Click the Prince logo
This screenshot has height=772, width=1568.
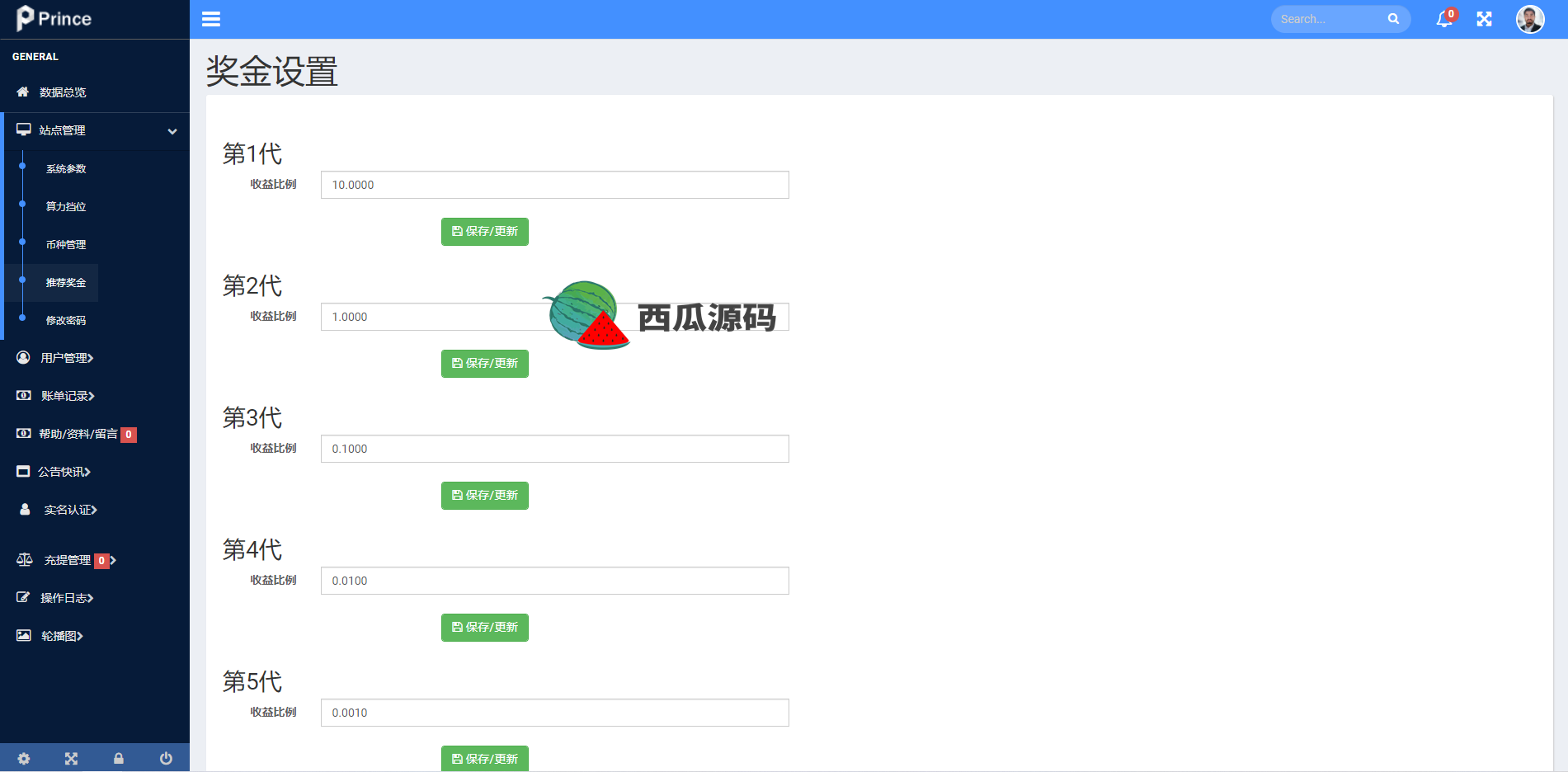pyautogui.click(x=54, y=18)
